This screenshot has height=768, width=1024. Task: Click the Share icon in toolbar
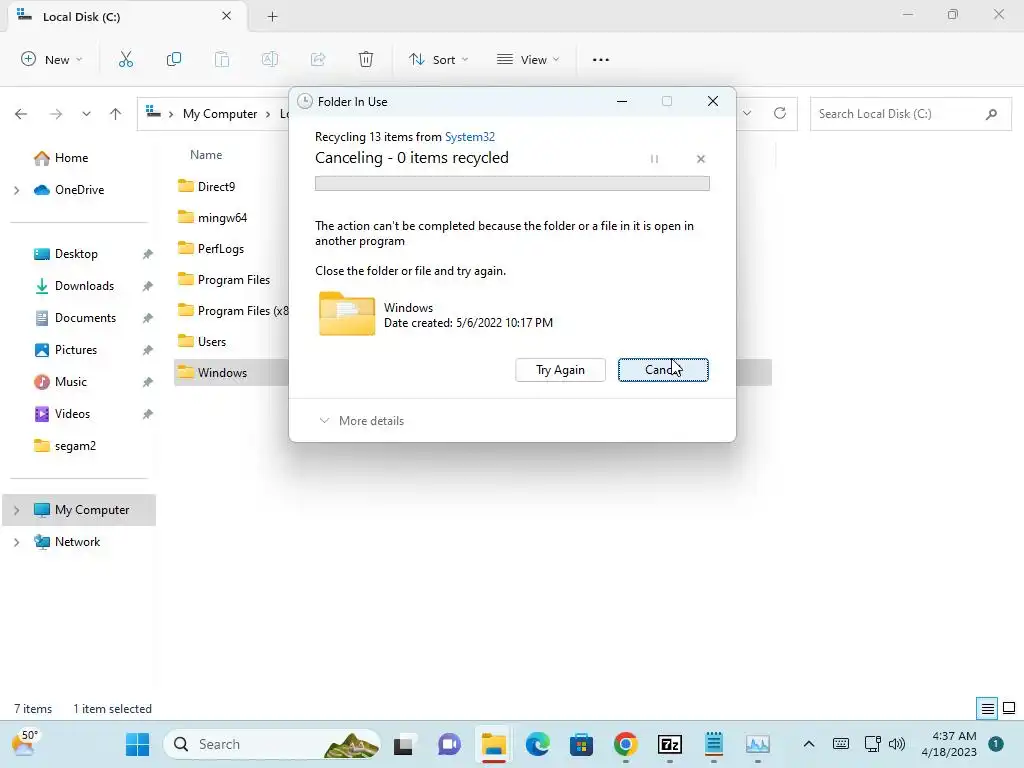point(318,59)
